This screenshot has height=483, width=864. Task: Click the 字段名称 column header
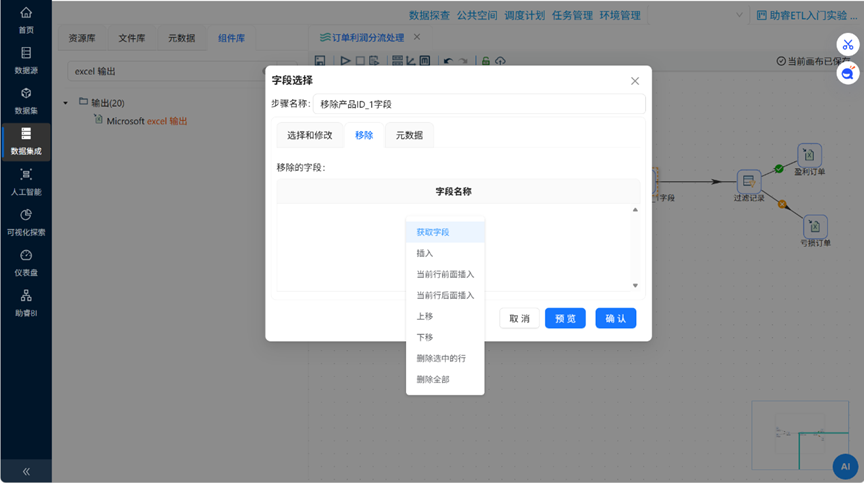click(x=453, y=191)
